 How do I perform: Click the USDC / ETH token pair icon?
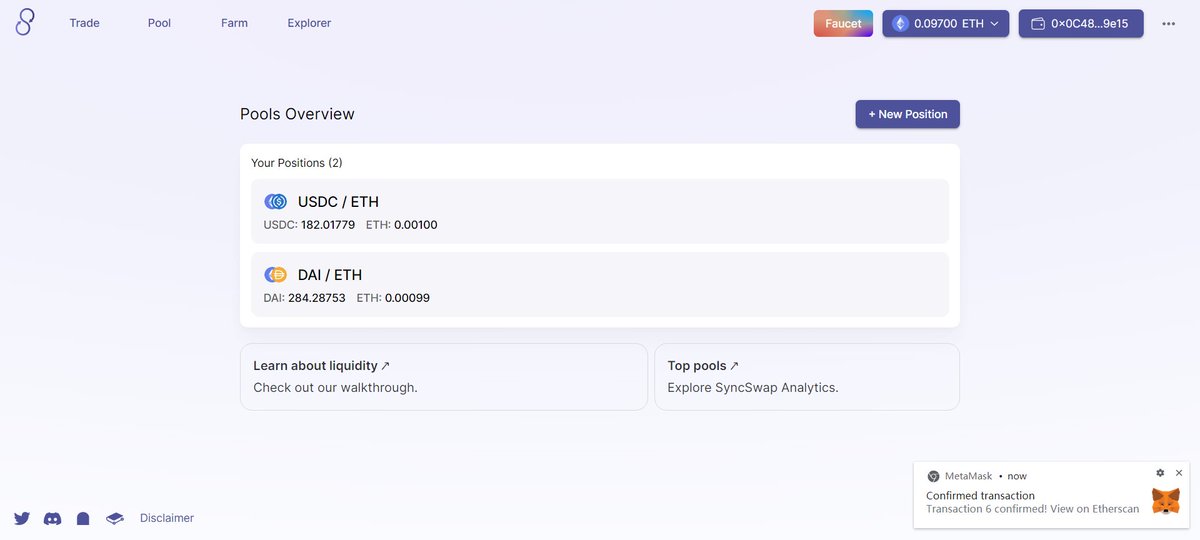(275, 202)
